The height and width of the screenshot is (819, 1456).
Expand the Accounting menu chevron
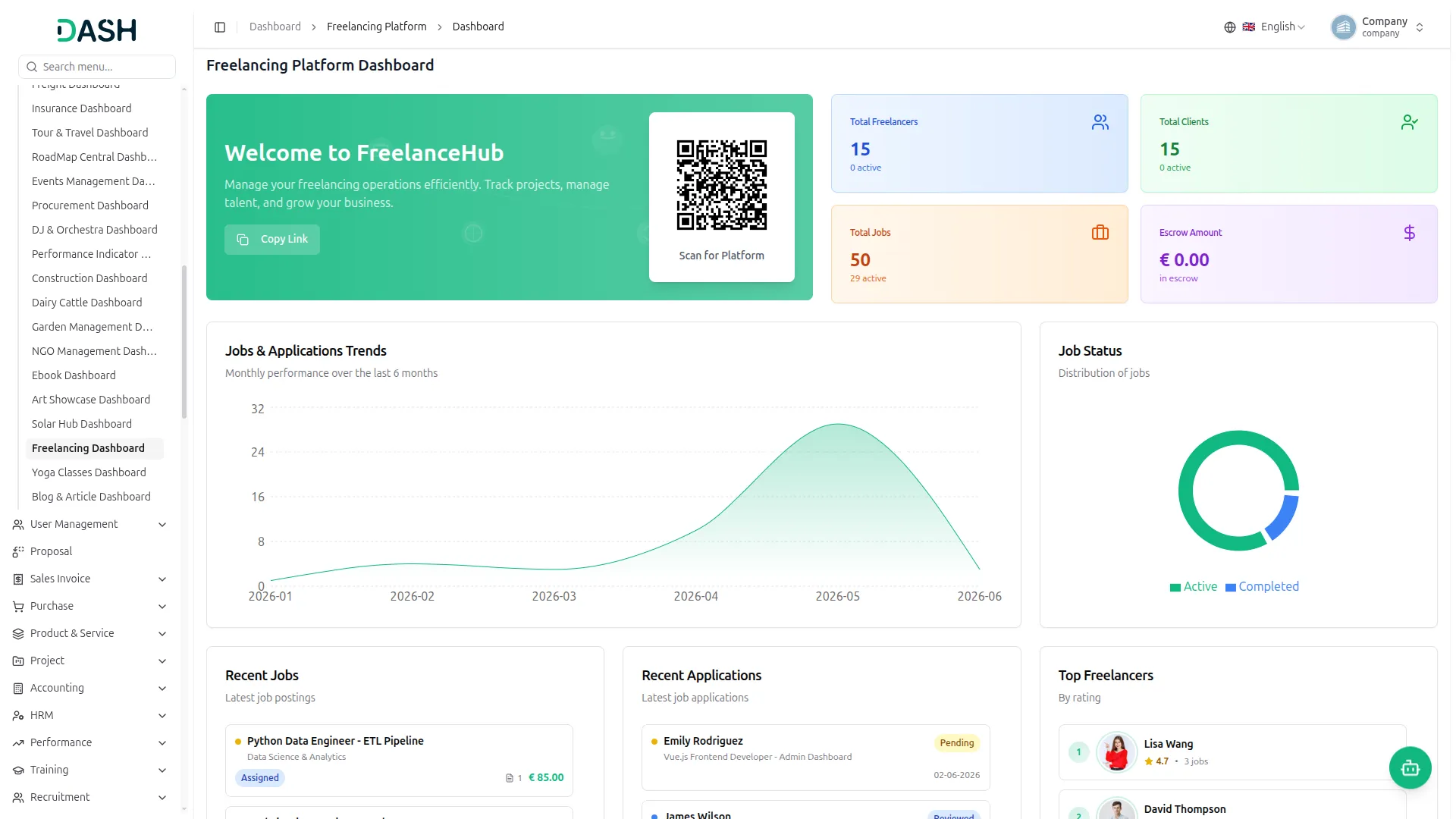point(162,689)
